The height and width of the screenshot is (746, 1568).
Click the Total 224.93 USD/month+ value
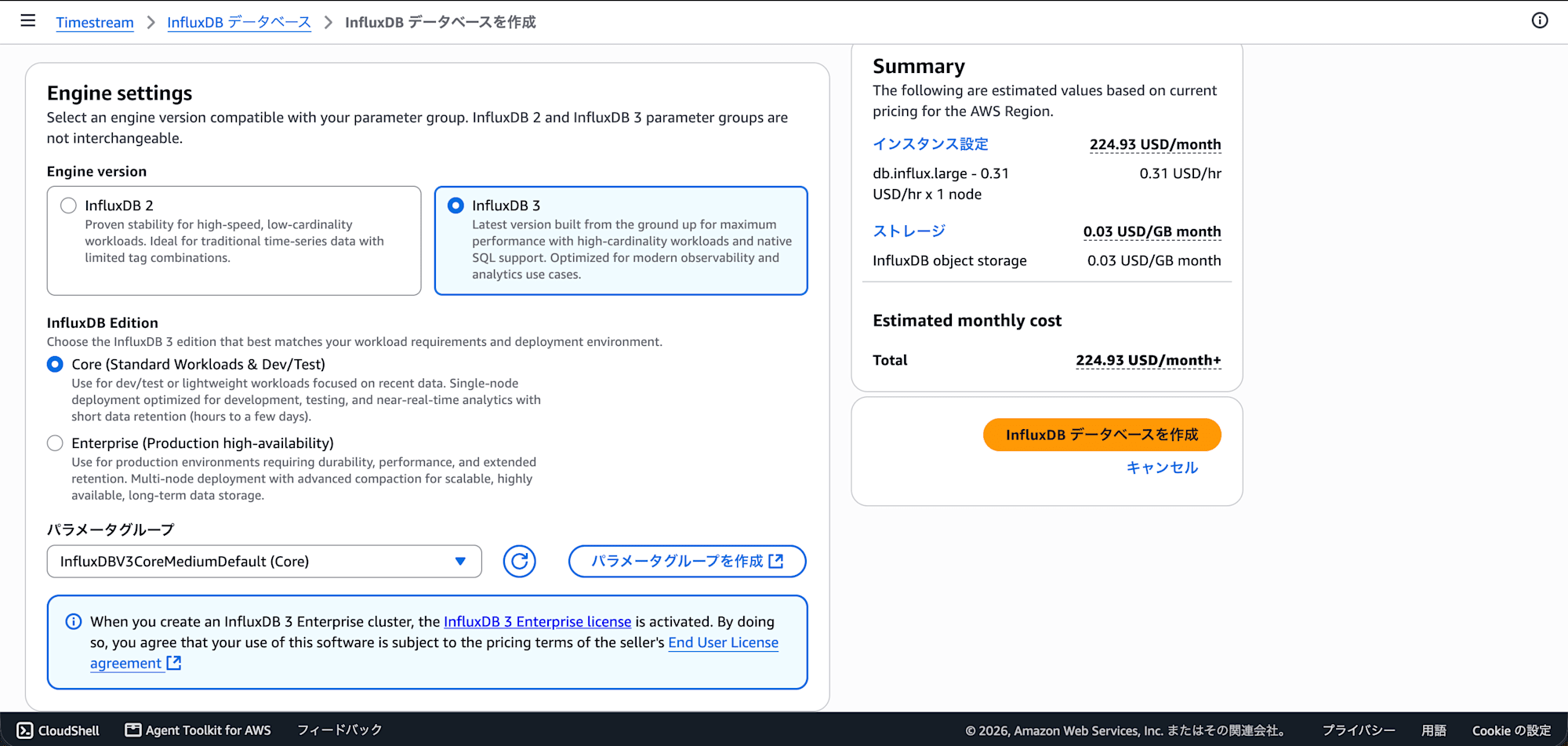click(x=1149, y=360)
